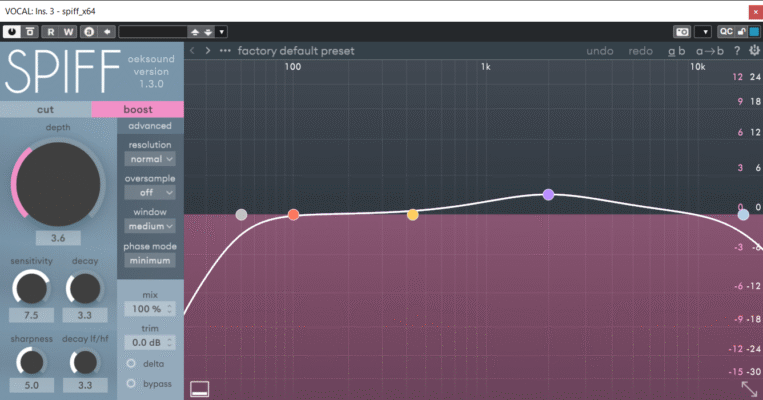Open the window dropdown set to medium
763x400 pixels.
[150, 226]
